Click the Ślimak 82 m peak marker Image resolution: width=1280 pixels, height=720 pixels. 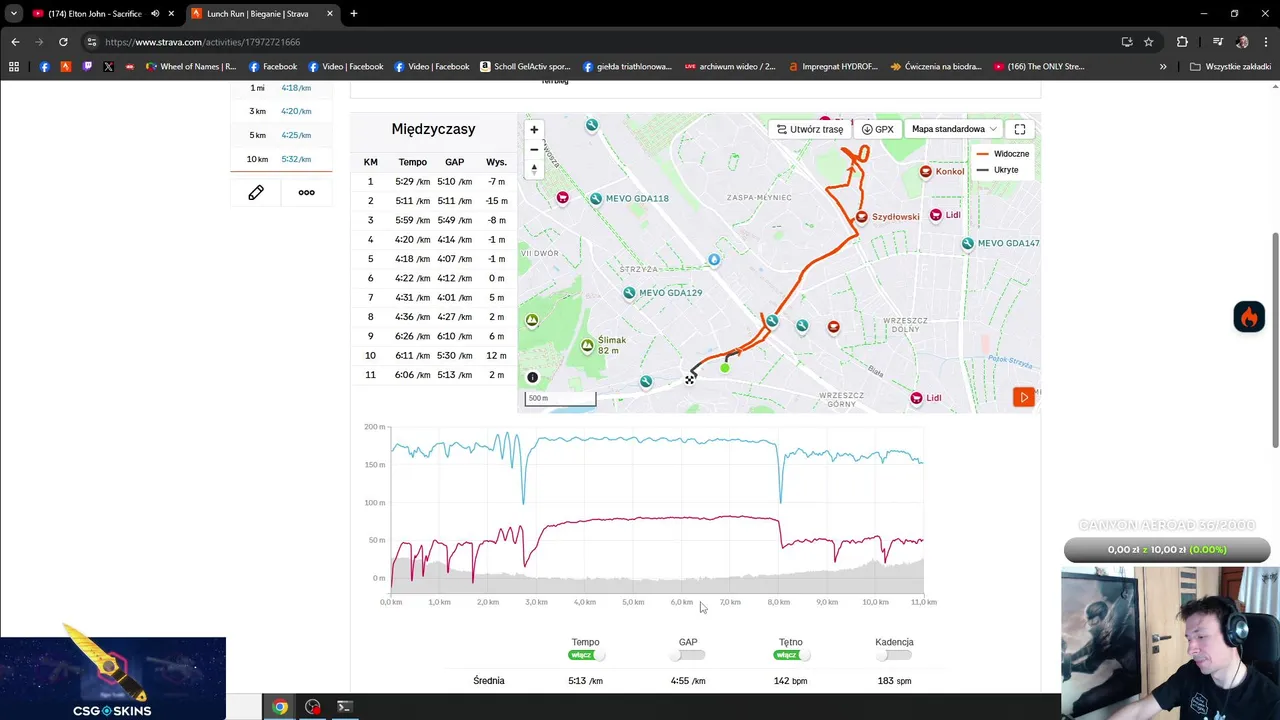pyautogui.click(x=587, y=346)
